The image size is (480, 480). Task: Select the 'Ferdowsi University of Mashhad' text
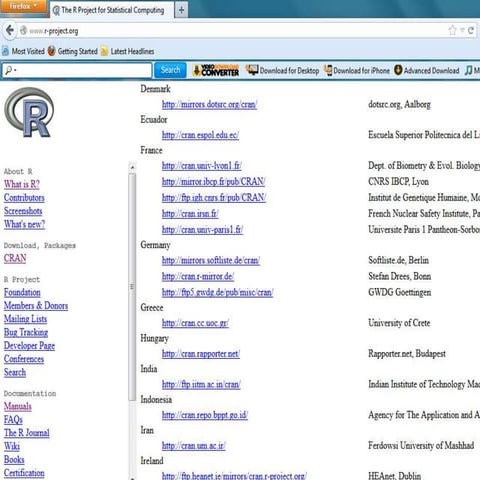tap(421, 446)
